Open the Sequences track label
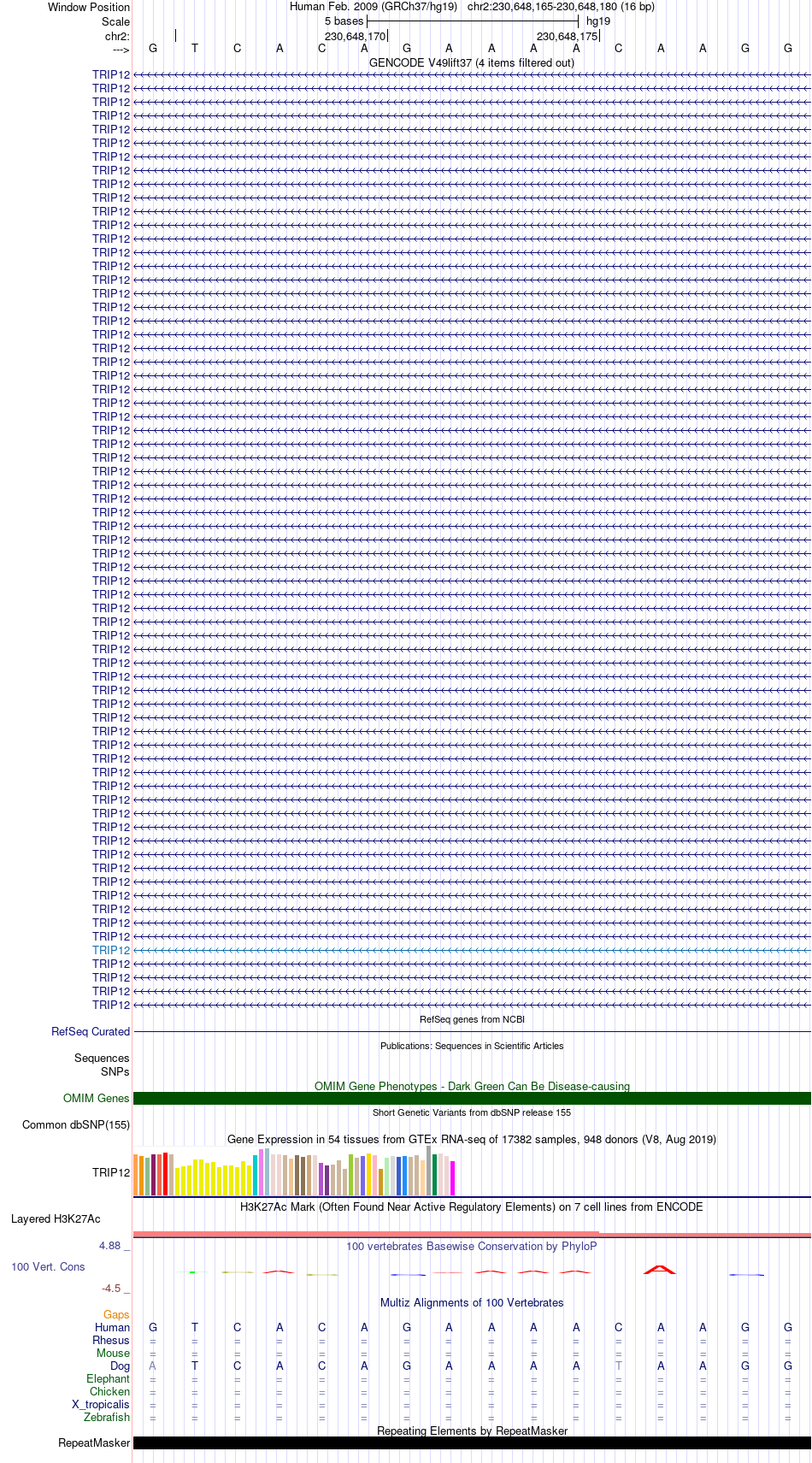Viewport: 812px width, 1463px height. point(102,1058)
